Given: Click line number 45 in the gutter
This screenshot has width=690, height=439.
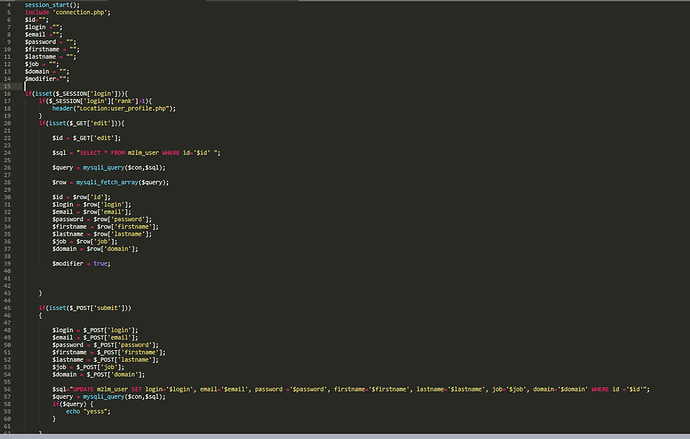Looking at the screenshot, I should pos(7,308).
